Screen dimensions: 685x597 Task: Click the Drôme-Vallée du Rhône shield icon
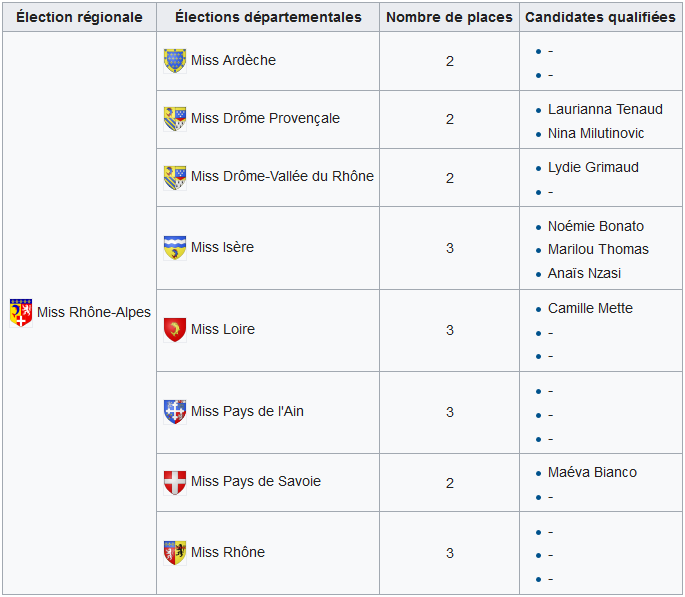(175, 178)
